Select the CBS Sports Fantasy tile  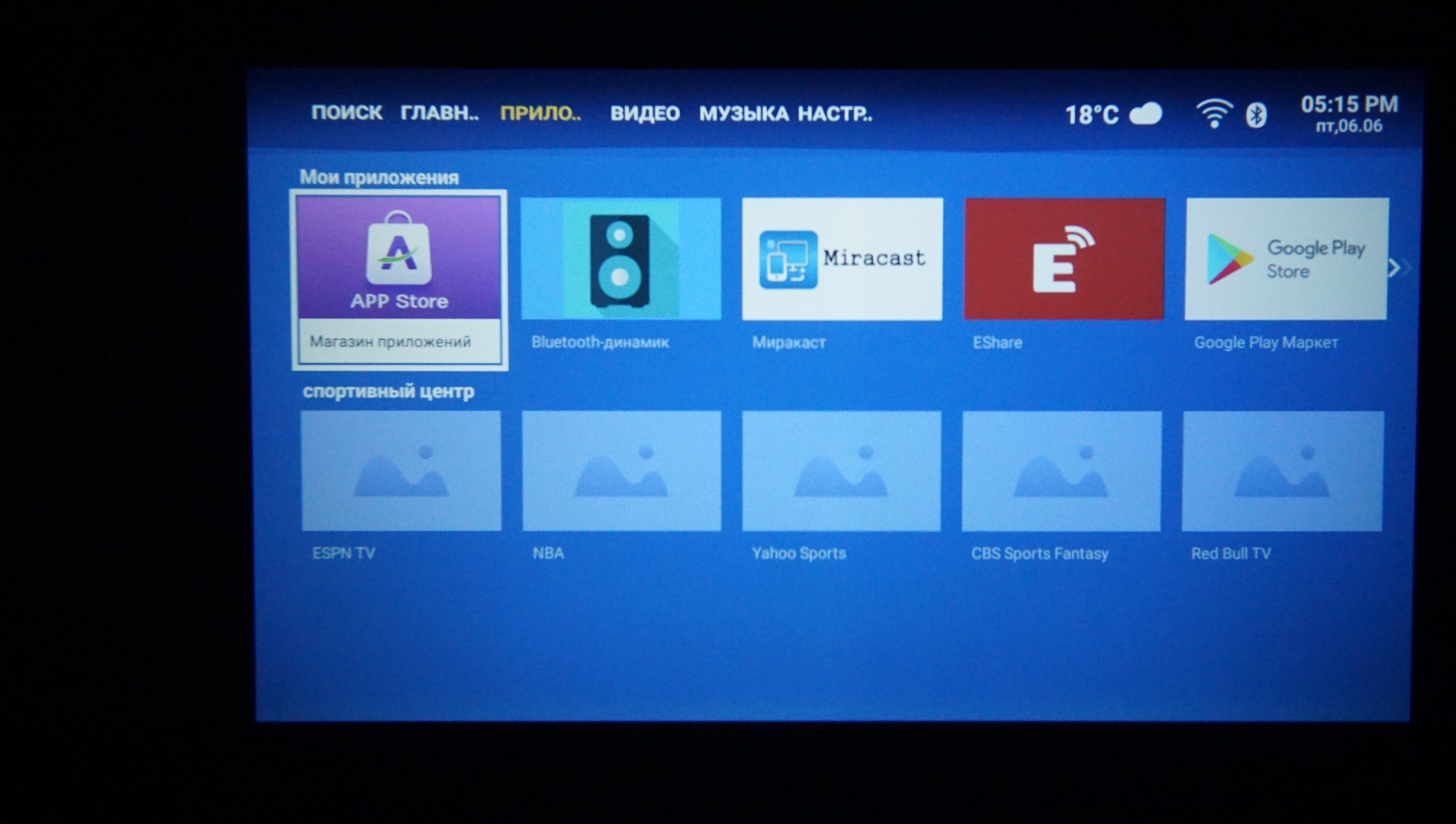pyautogui.click(x=1061, y=471)
